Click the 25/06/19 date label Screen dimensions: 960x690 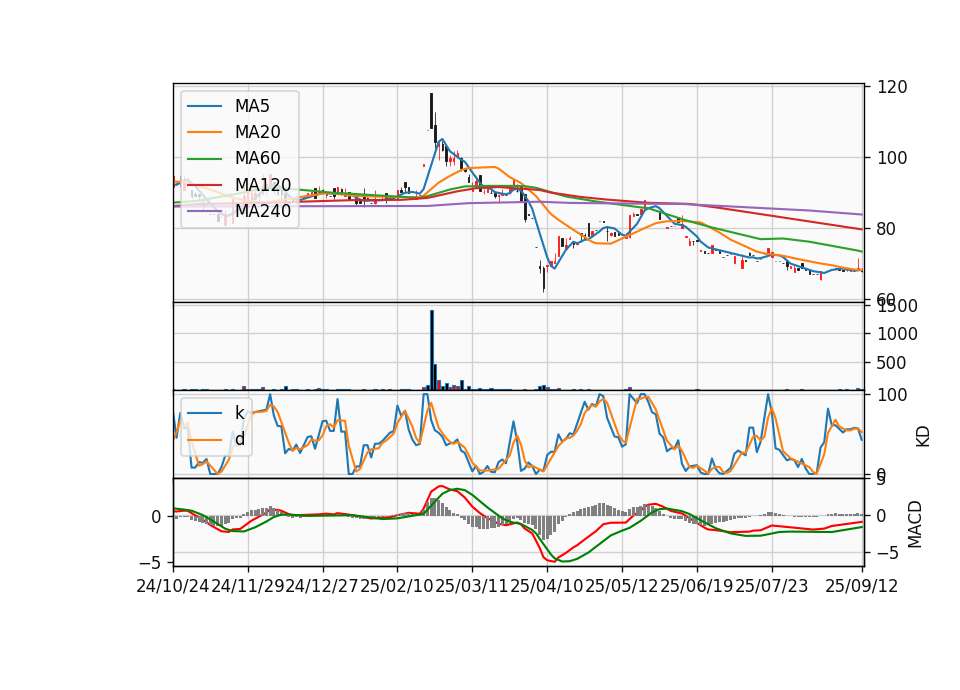[697, 586]
